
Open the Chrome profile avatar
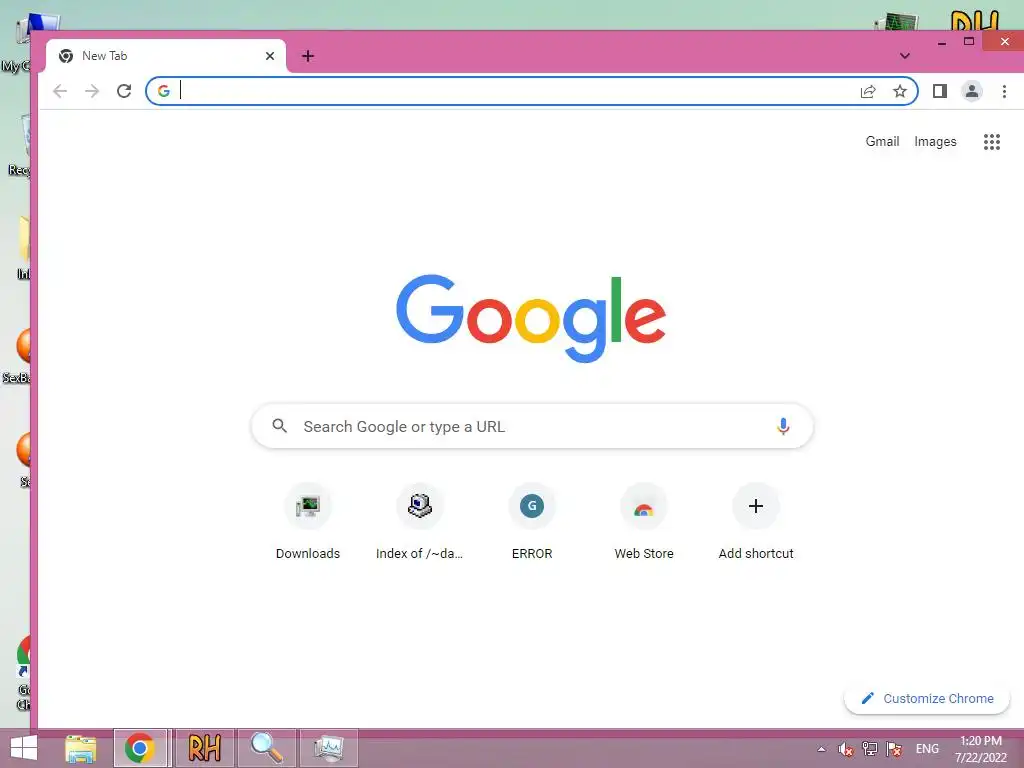tap(972, 91)
